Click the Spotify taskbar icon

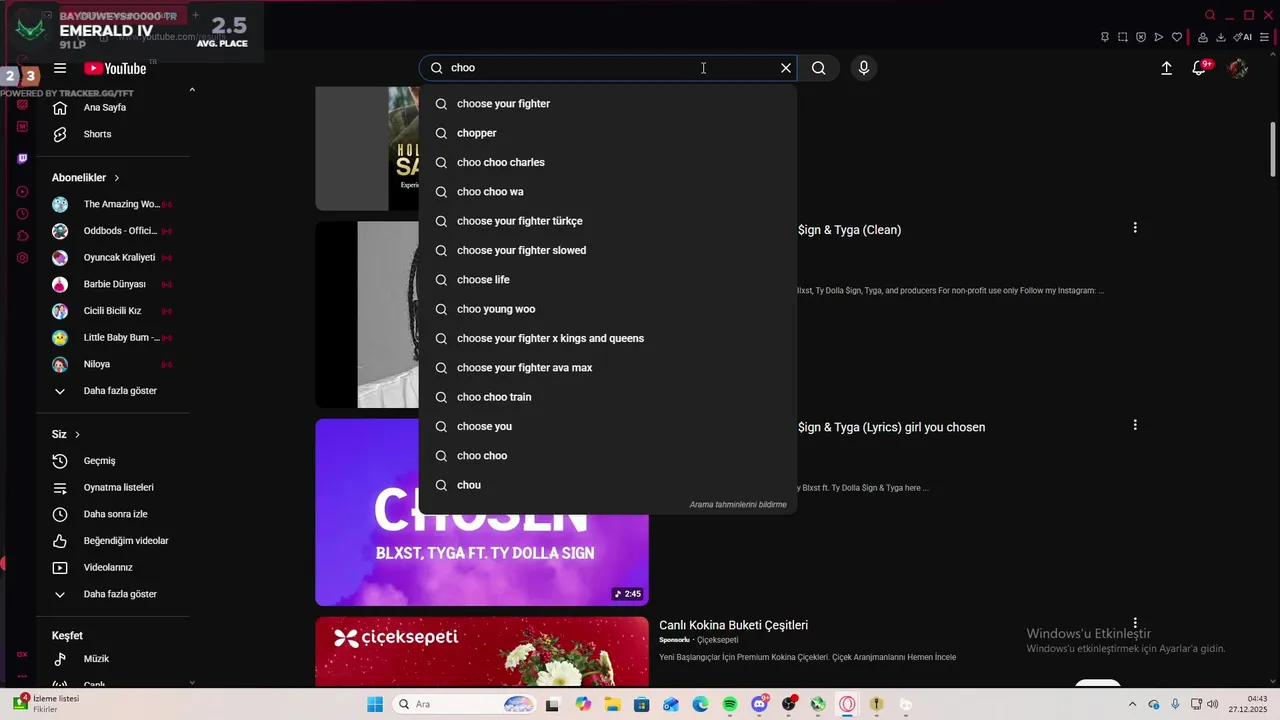(x=730, y=704)
